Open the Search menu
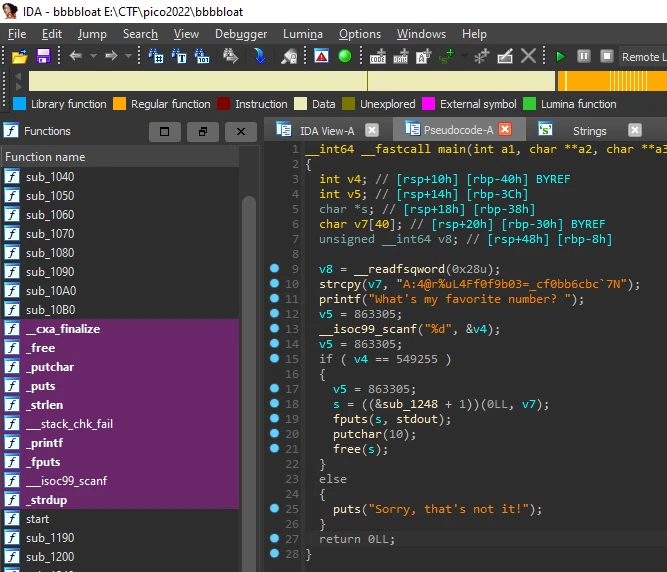The image size is (667, 572). 140,34
